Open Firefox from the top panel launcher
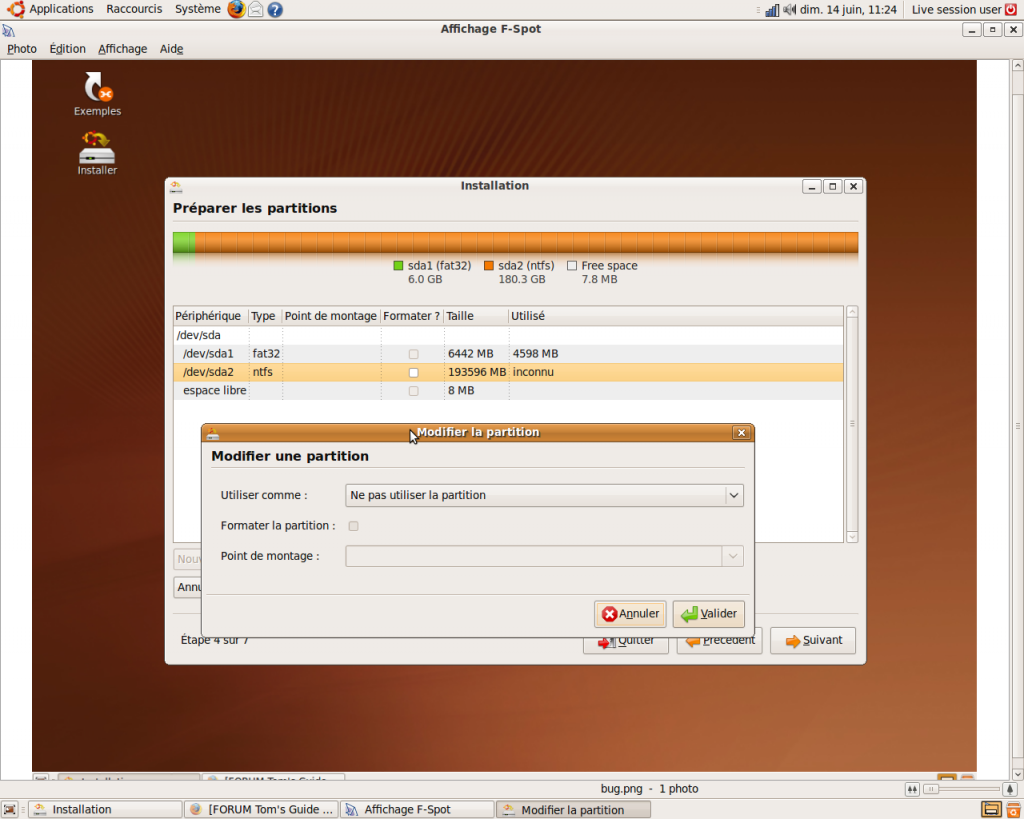 click(x=236, y=9)
